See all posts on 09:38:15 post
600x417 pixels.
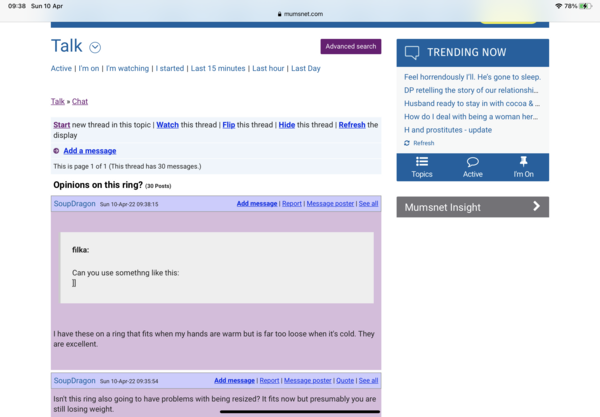368,204
